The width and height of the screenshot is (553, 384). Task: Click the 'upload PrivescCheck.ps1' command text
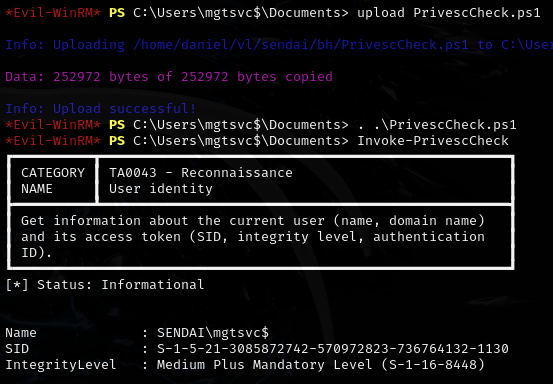[449, 13]
